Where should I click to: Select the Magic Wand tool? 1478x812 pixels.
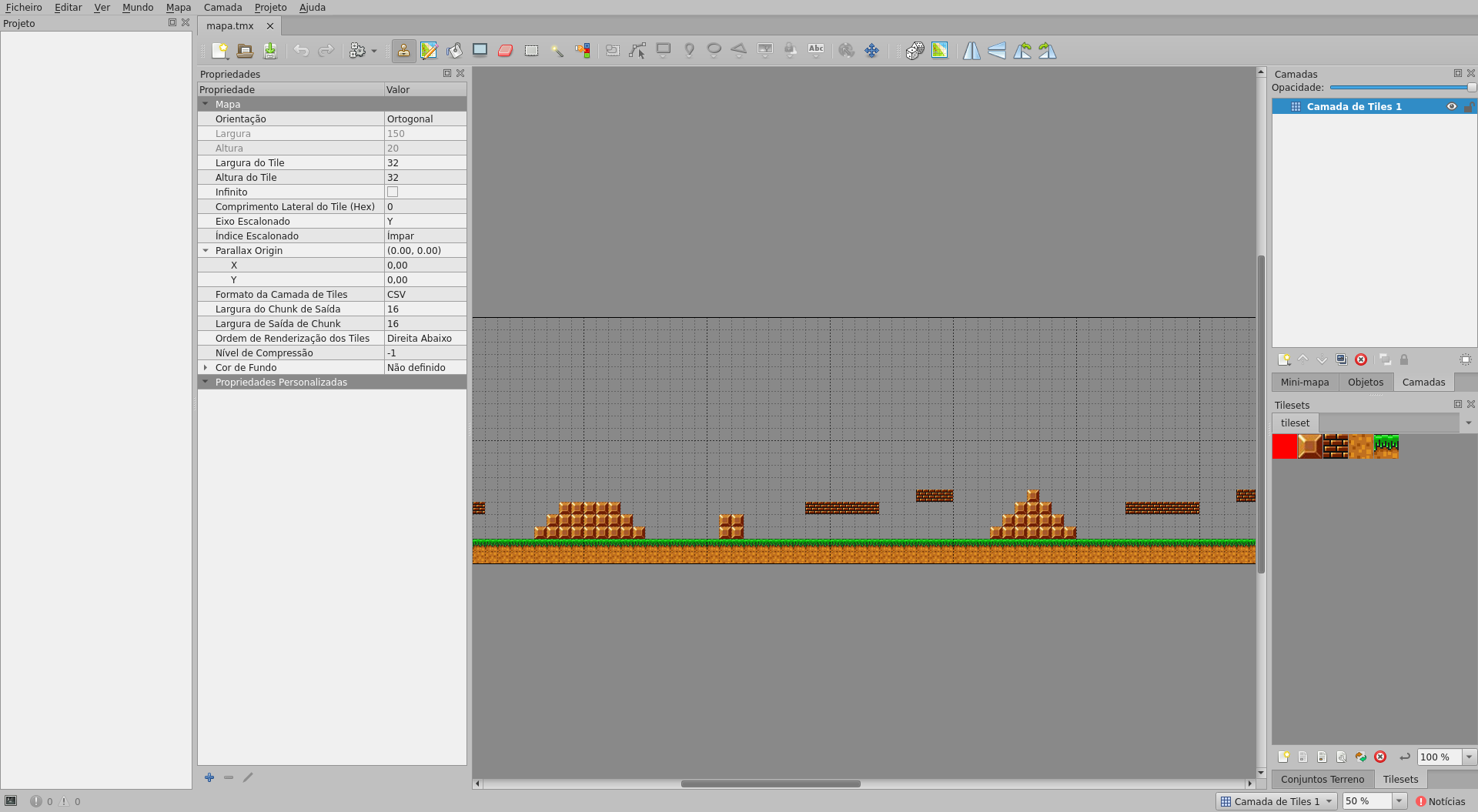pyautogui.click(x=557, y=51)
